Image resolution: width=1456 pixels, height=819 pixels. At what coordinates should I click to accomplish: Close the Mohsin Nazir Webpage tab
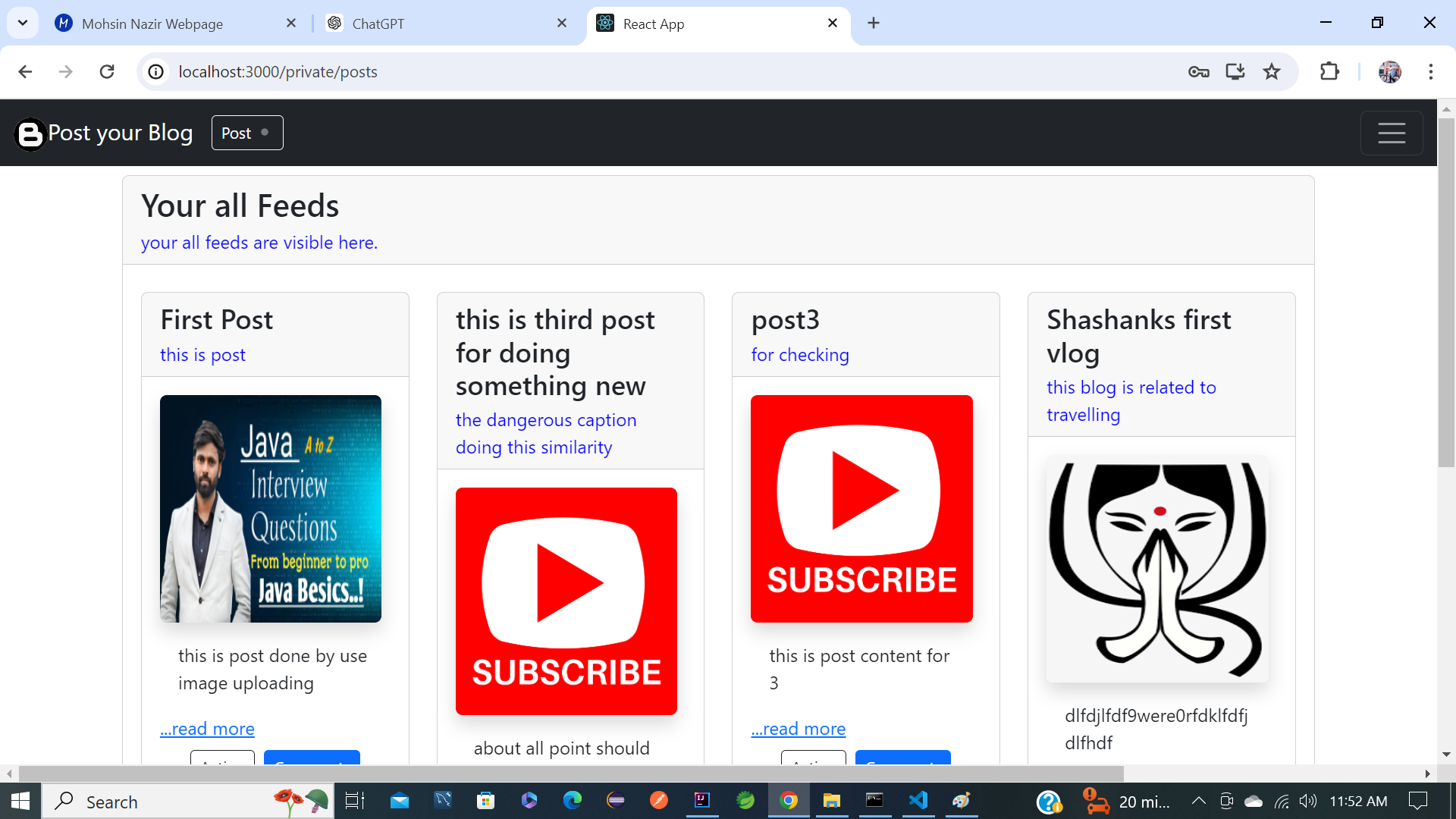291,23
